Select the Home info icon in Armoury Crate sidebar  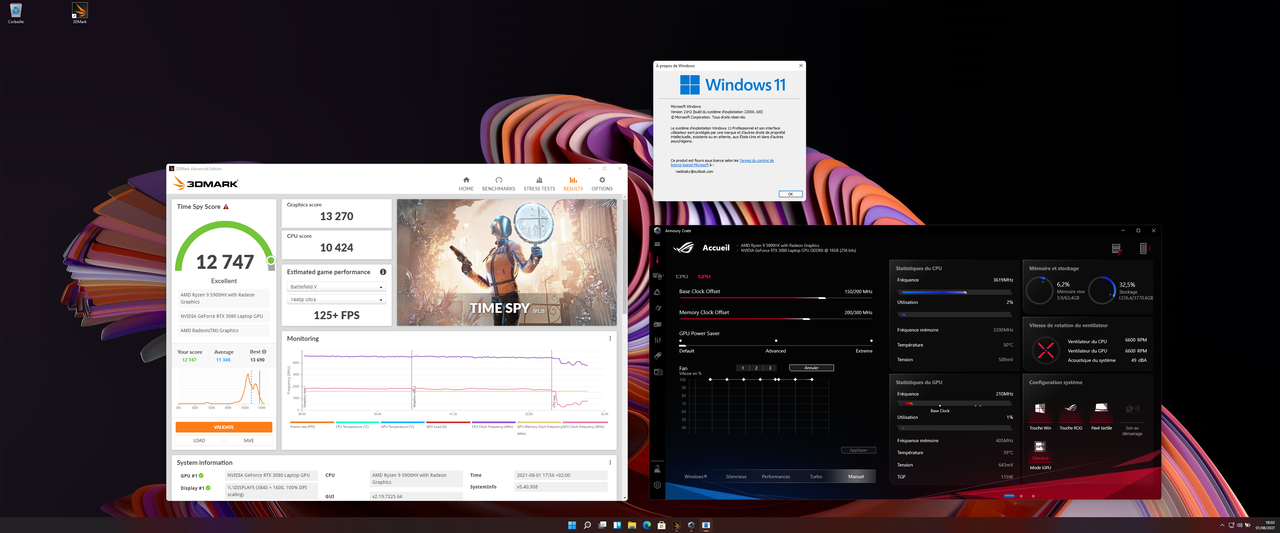coord(657,261)
